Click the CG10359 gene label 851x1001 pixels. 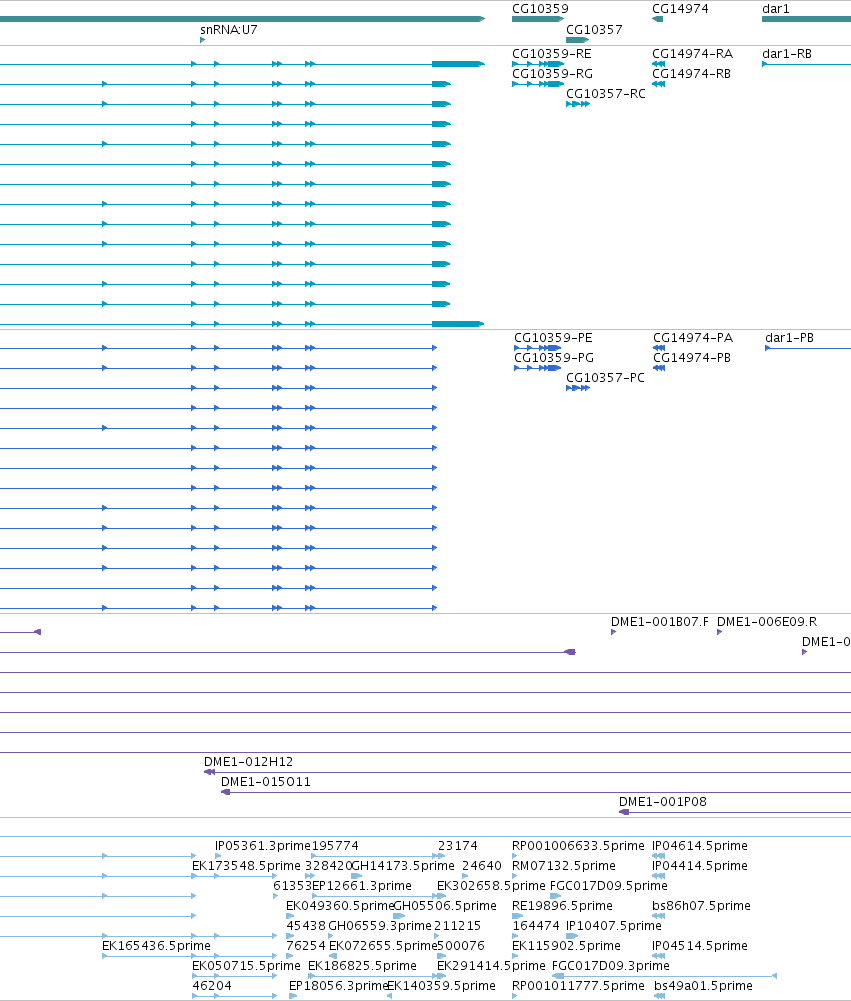click(540, 9)
